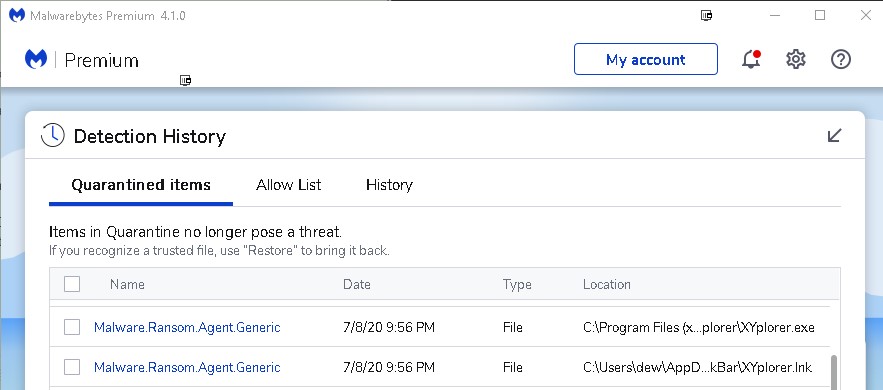Click the Detection History heading
The image size is (883, 390).
(x=150, y=136)
